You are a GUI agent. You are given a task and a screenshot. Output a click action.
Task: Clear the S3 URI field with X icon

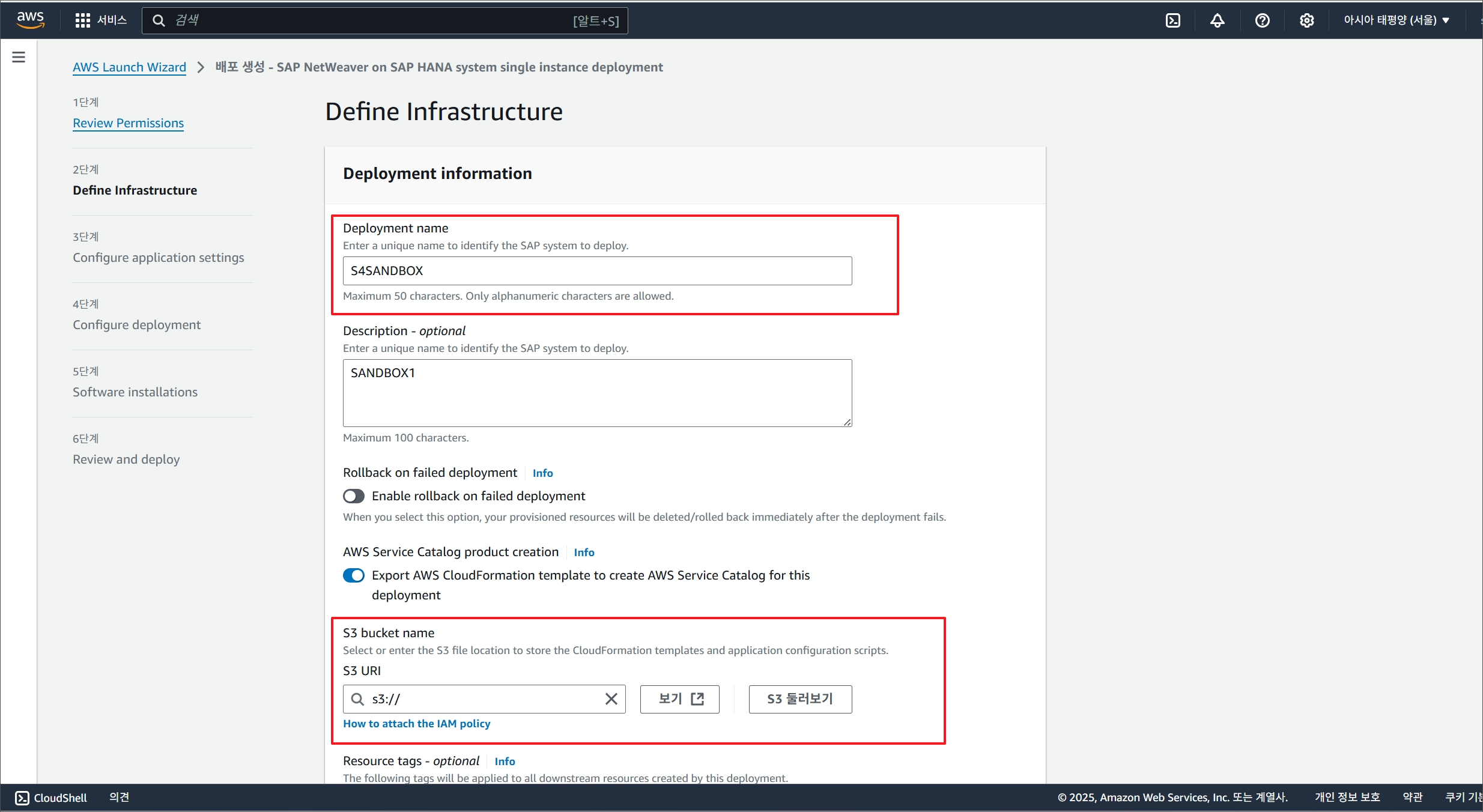click(611, 699)
